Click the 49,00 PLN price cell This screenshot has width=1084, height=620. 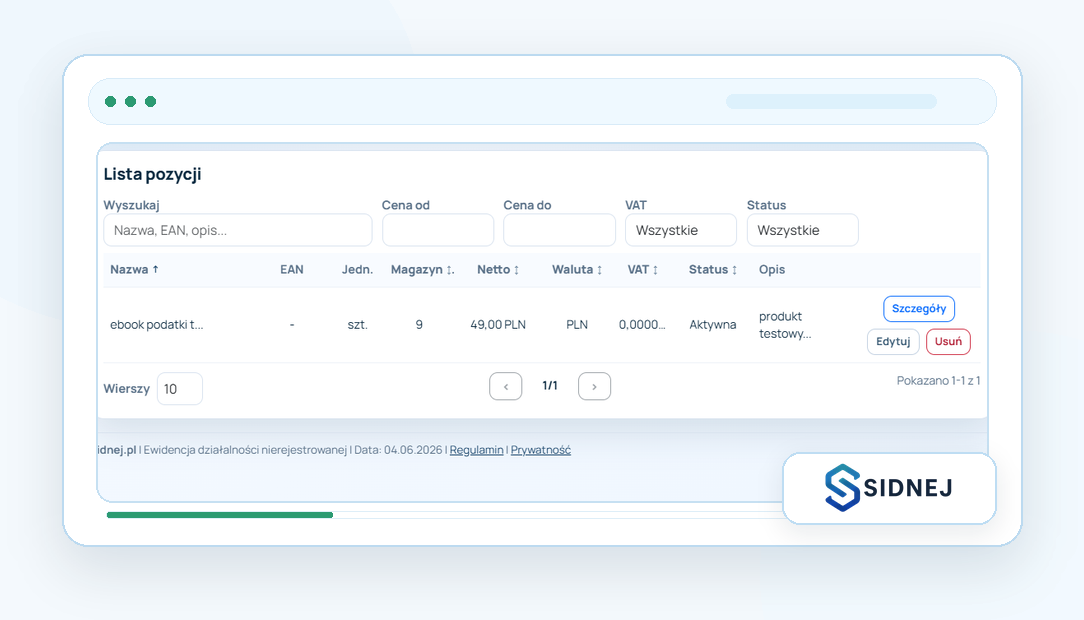click(498, 325)
